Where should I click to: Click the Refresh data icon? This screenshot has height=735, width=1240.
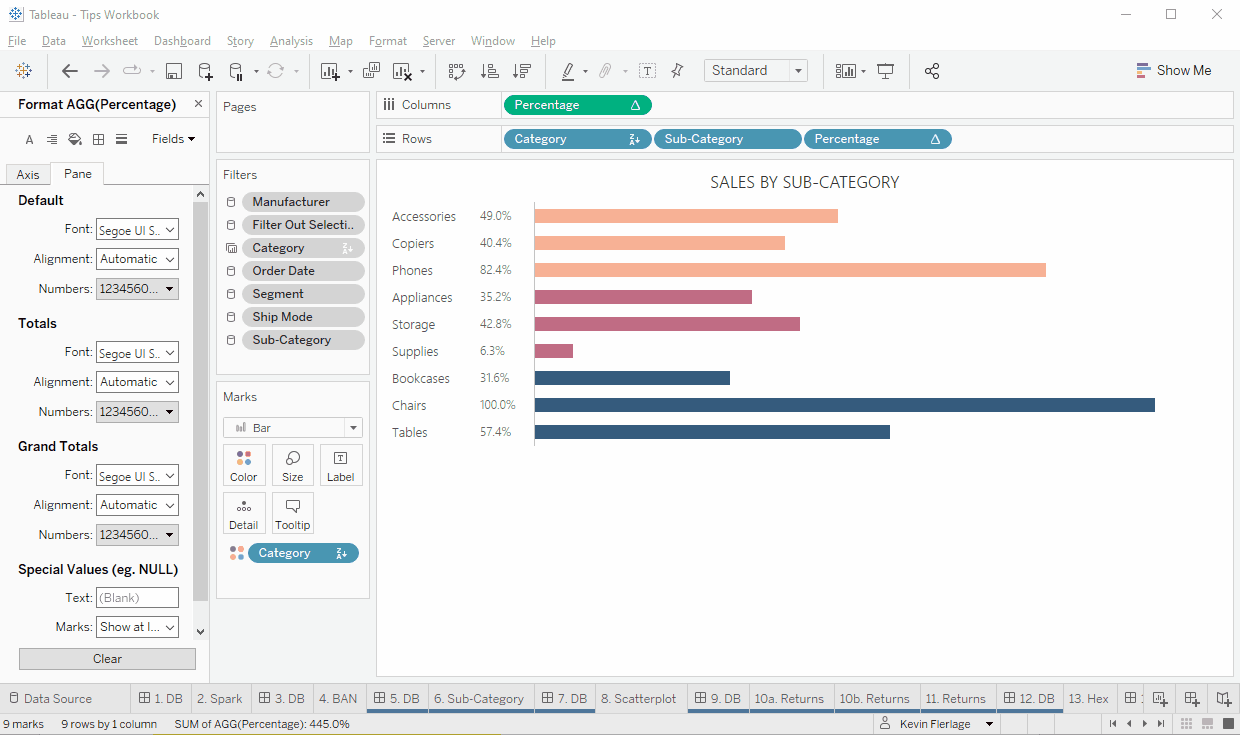[x=275, y=71]
